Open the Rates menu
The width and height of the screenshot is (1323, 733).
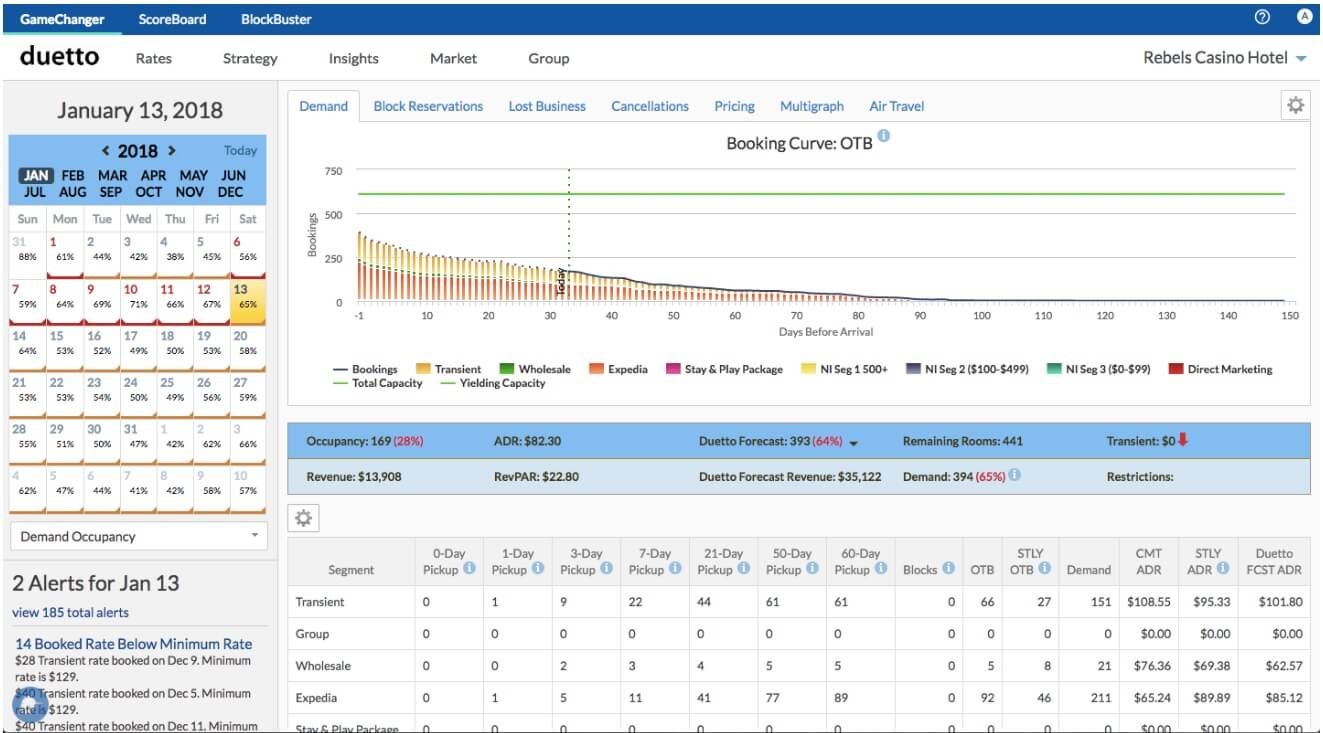[154, 58]
